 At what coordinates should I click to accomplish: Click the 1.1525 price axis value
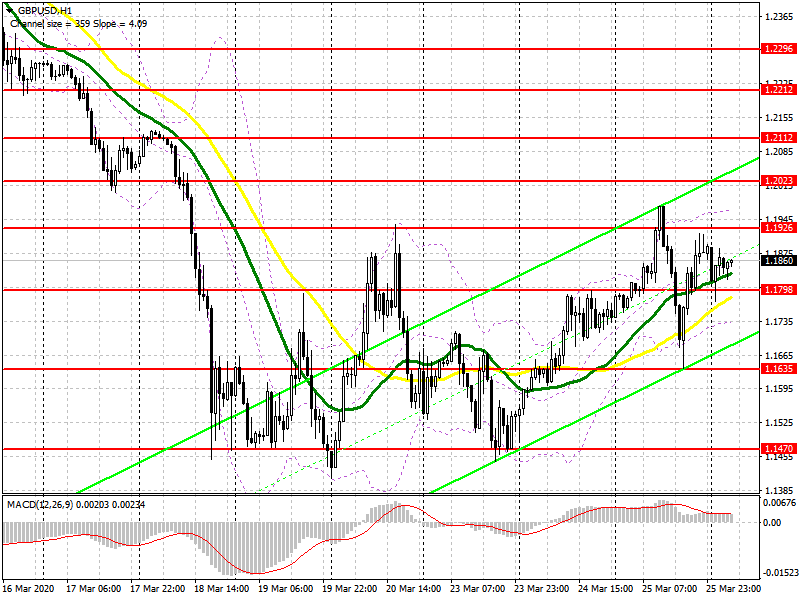779,422
